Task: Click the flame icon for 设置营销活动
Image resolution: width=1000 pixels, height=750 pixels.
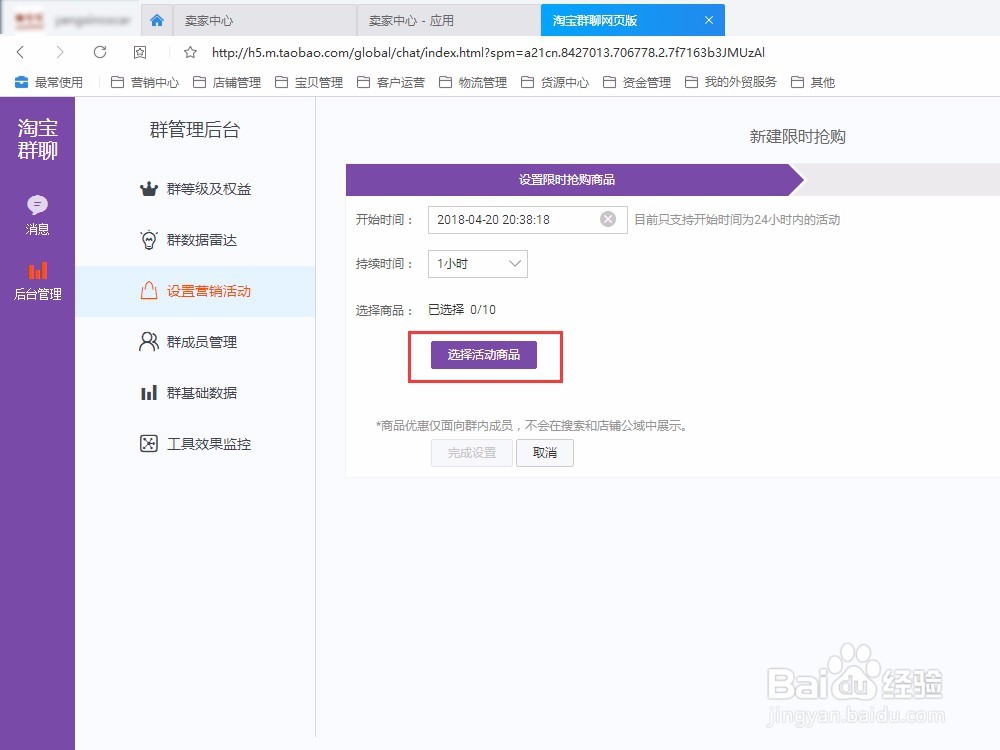Action: 148,291
